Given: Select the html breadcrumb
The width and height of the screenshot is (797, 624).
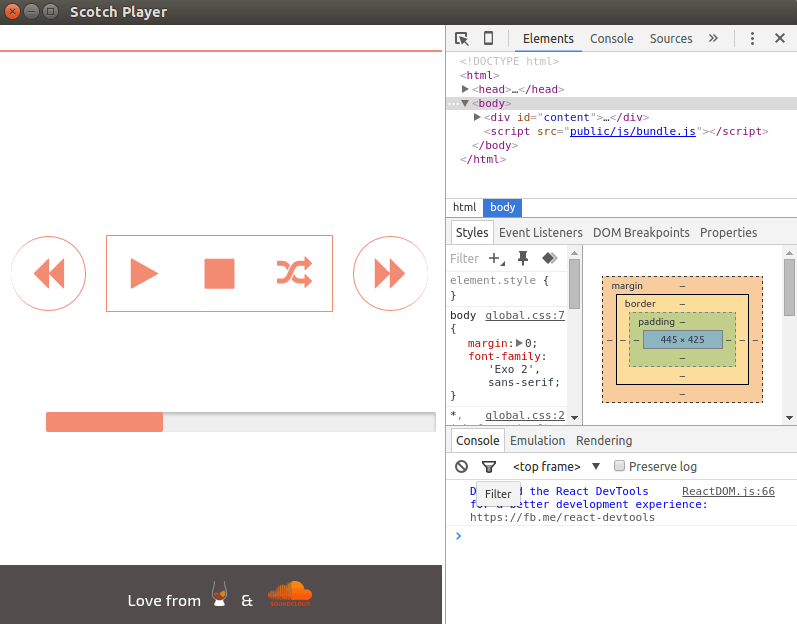Looking at the screenshot, I should 465,207.
